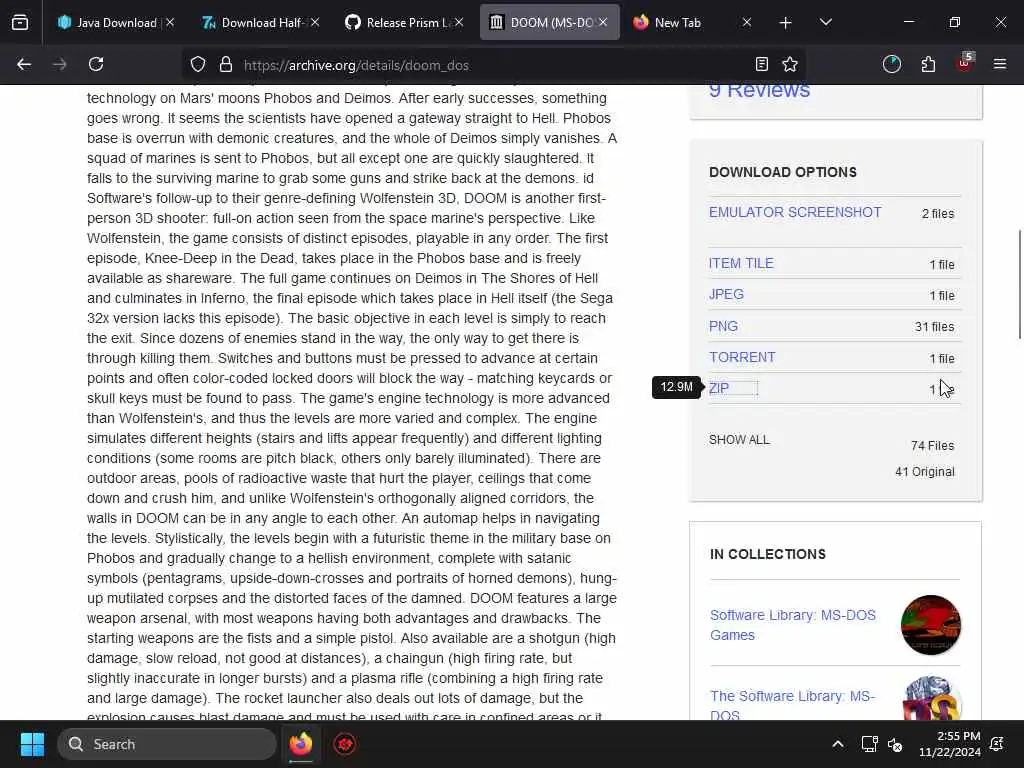Show site security padlock info
1024x768 pixels.
[x=226, y=64]
